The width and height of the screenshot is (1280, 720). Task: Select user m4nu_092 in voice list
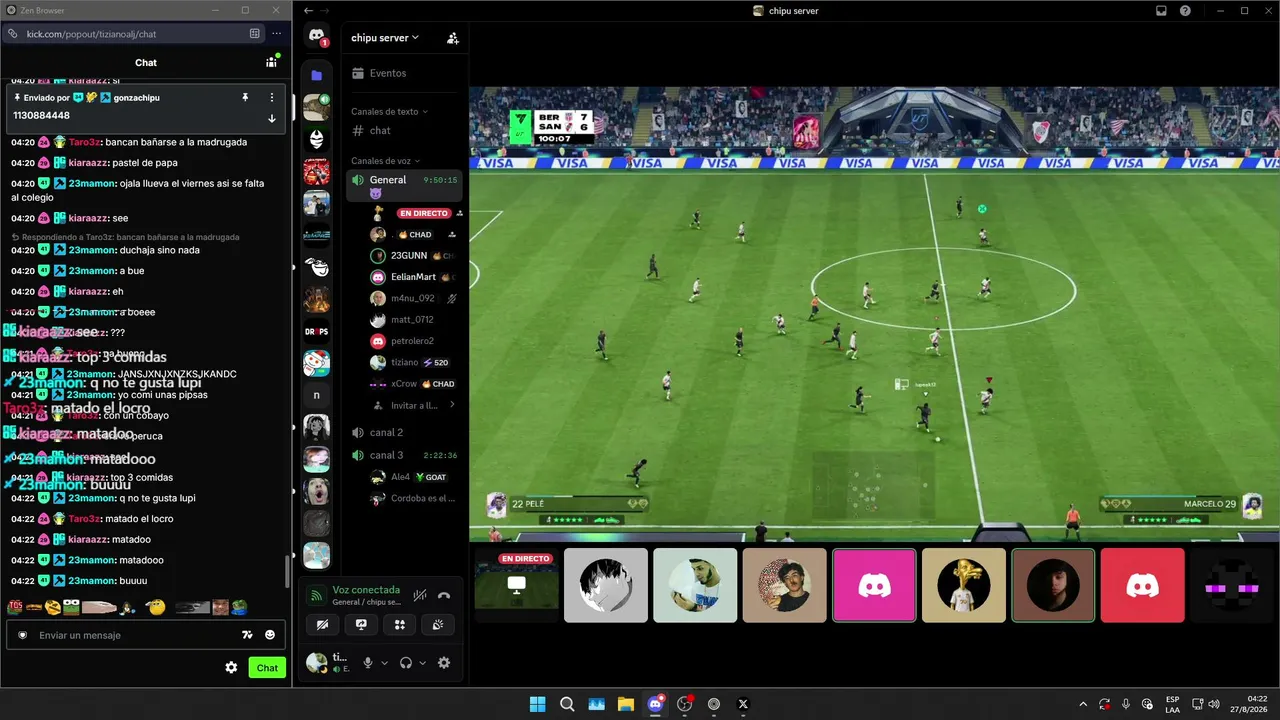(412, 298)
